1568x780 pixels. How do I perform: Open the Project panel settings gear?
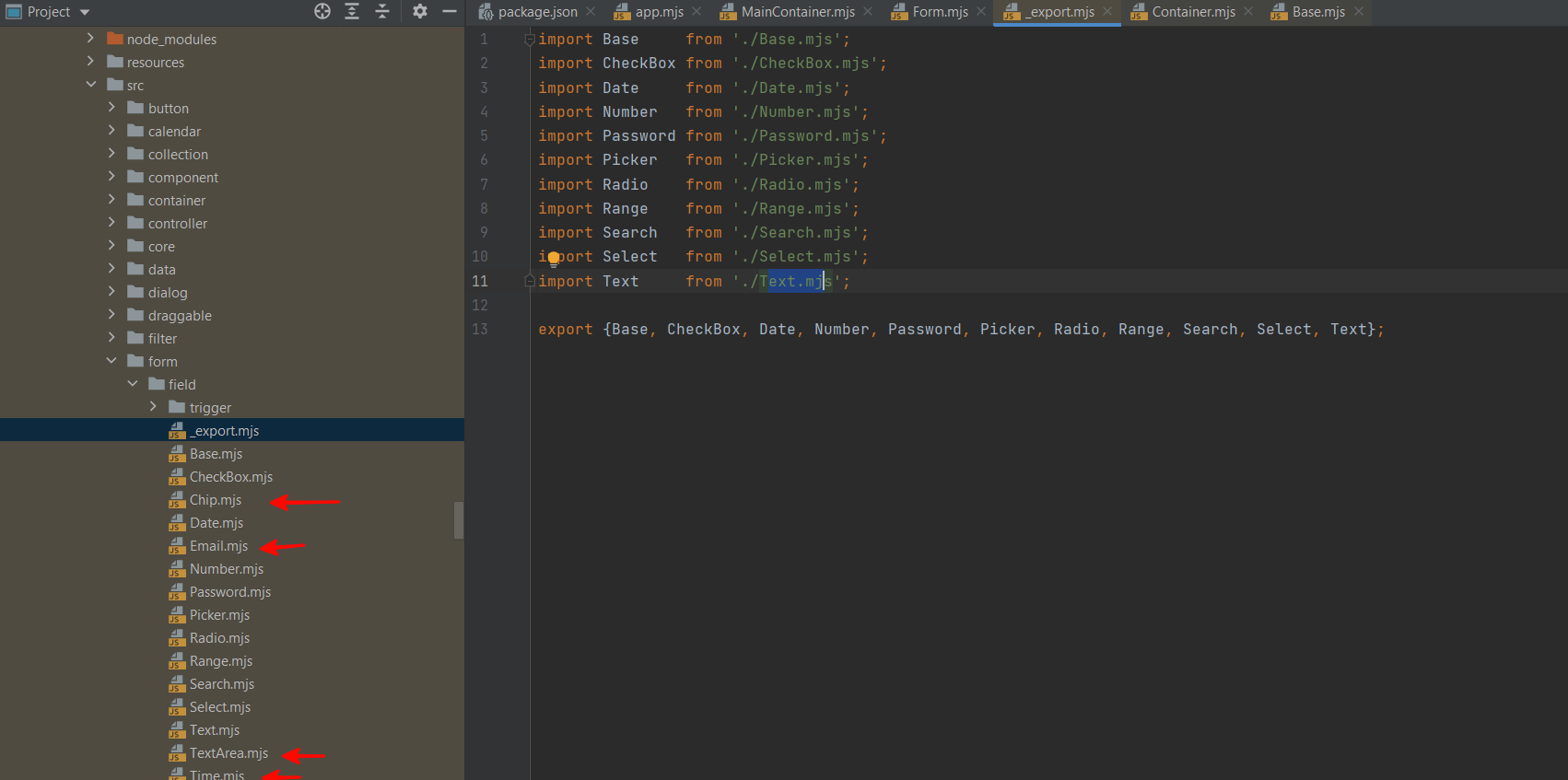coord(420,11)
